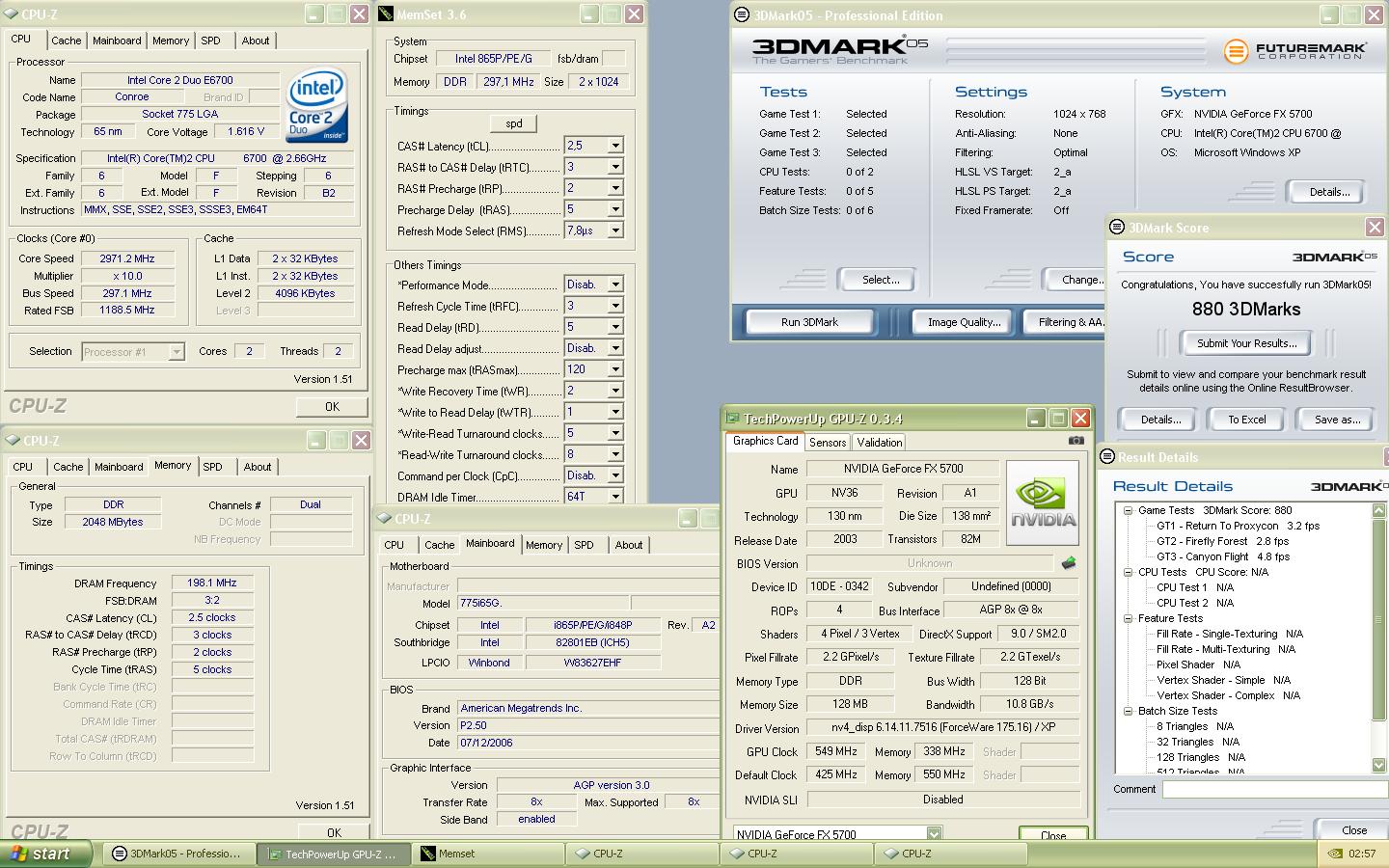This screenshot has height=868, width=1389.
Task: Select GT2 - Firefly Forest result row
Action: coord(1222,541)
